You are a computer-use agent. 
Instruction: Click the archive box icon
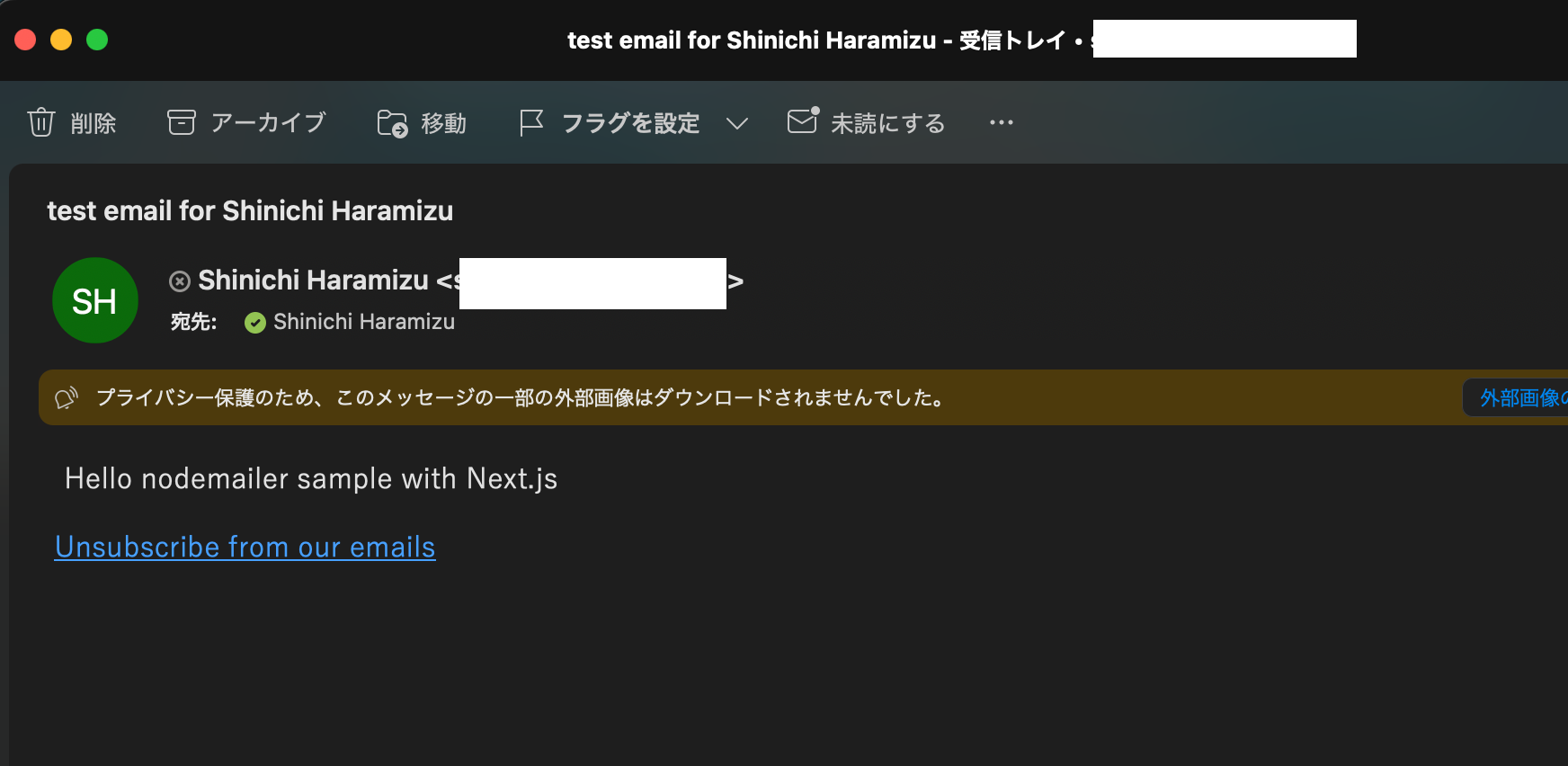tap(182, 122)
